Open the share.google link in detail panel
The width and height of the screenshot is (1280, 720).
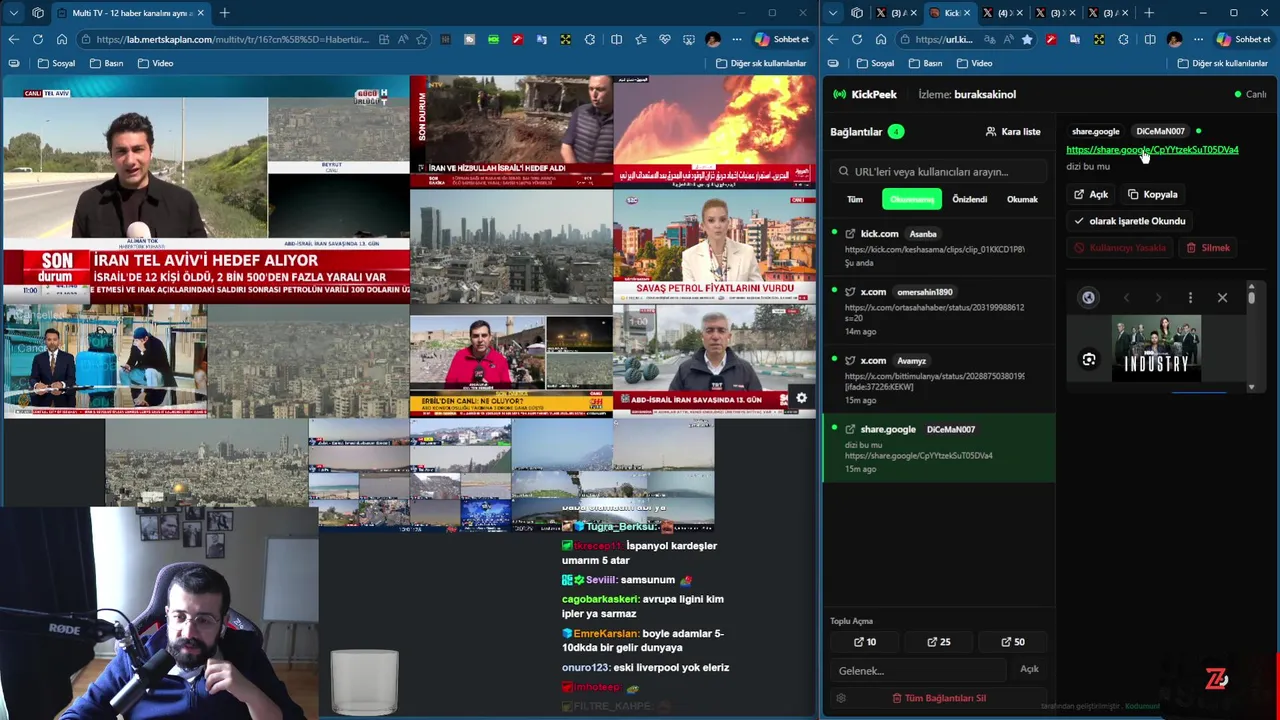[1152, 150]
